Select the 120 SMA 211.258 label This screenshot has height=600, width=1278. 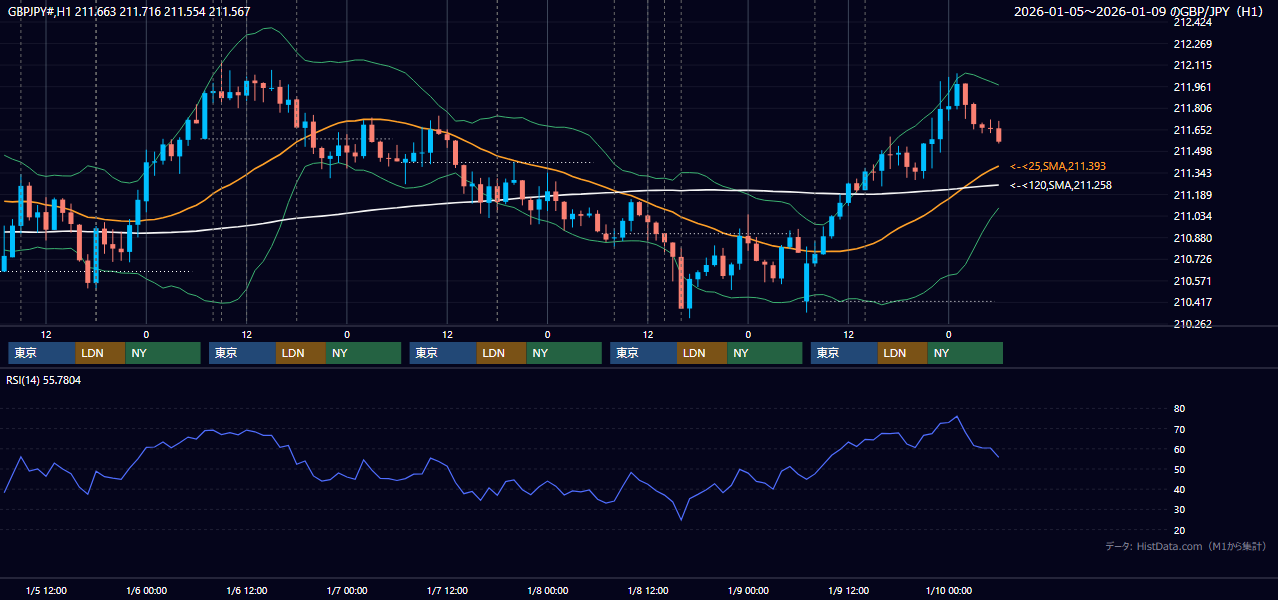[1061, 185]
